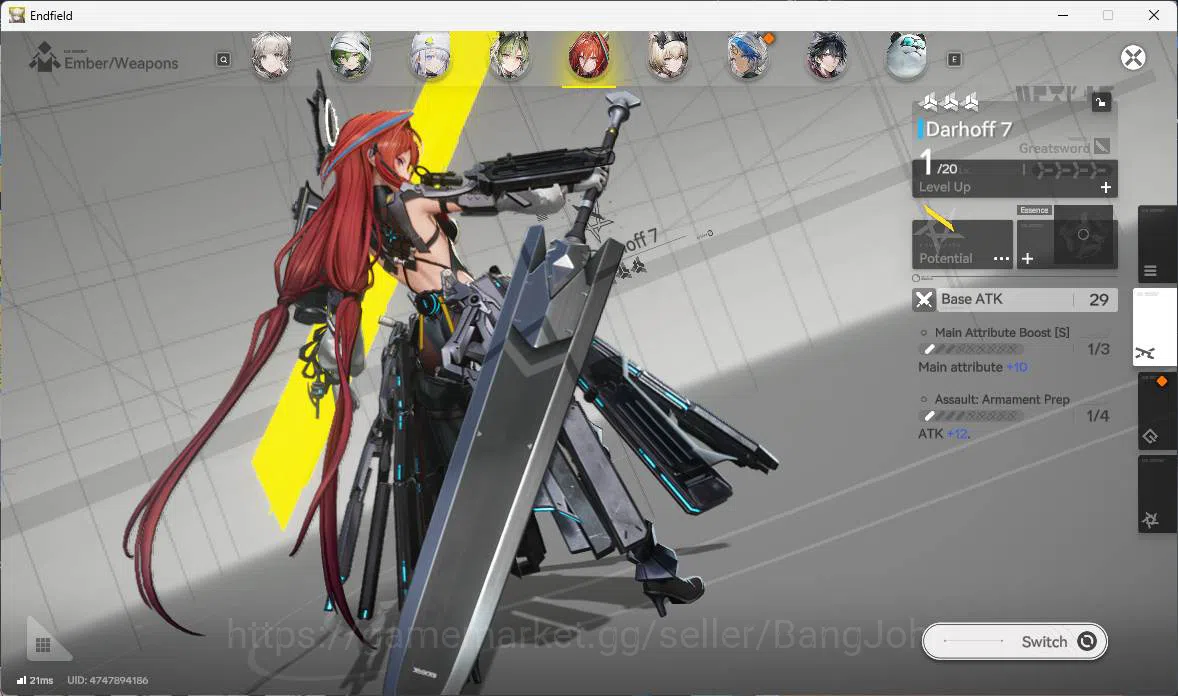Minimize the Endfield window

(x=1063, y=15)
